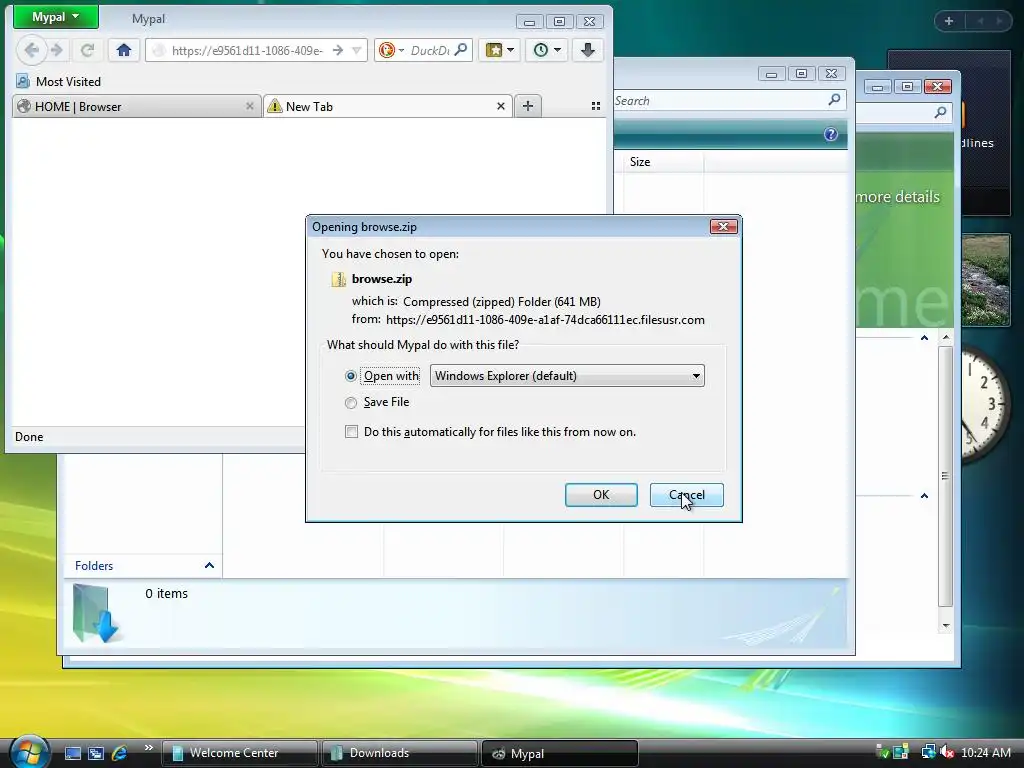
Task: Confirm the download with OK
Action: coord(601,495)
